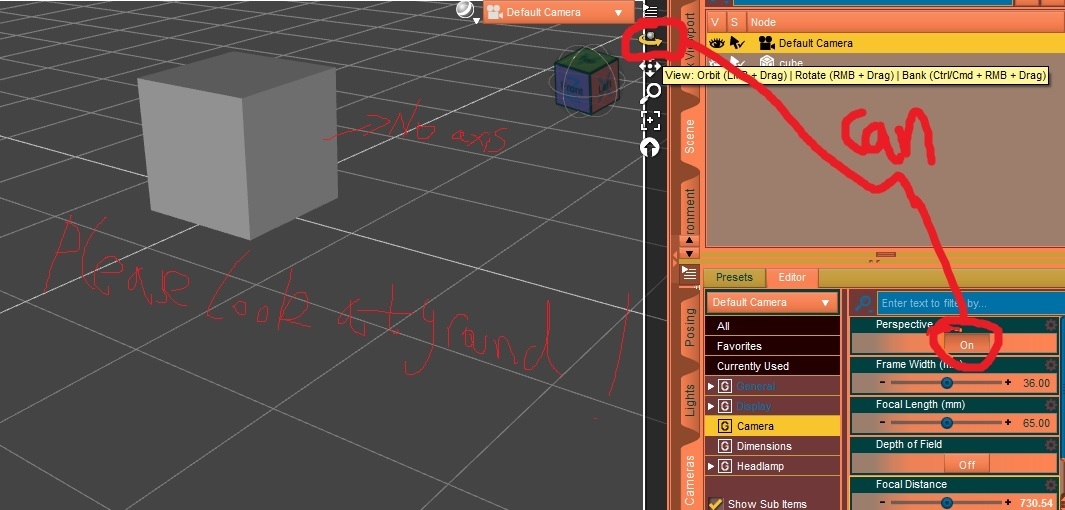1065x510 pixels.
Task: Select the Currently Used property filter
Action: click(x=772, y=366)
